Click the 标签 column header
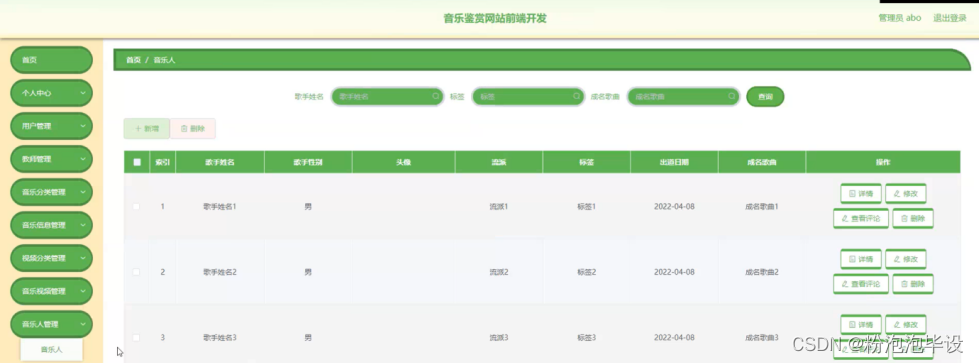Image resolution: width=979 pixels, height=363 pixels. pyautogui.click(x=586, y=162)
